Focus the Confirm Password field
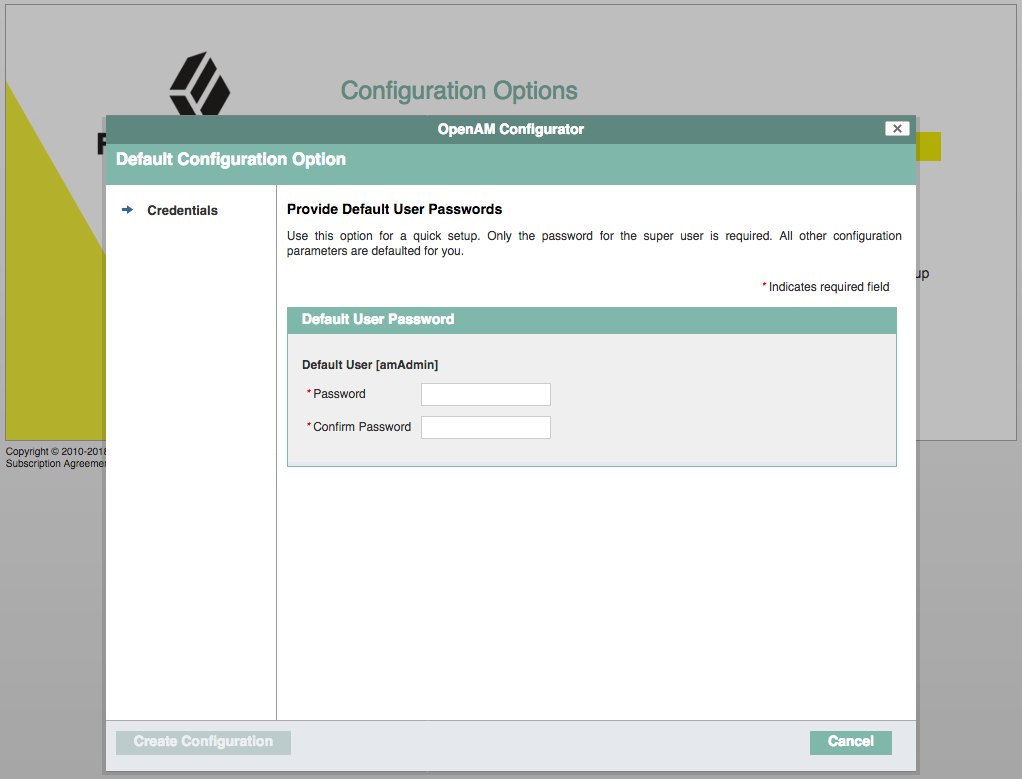Screen dimensions: 1022x779 pos(486,428)
